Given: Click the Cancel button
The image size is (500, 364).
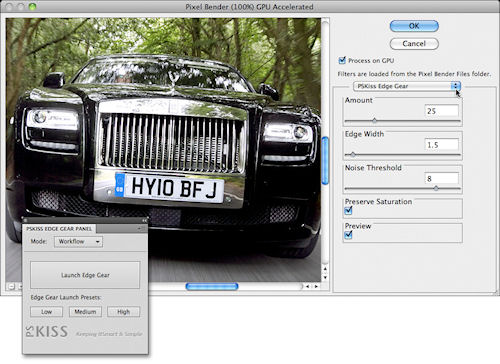Looking at the screenshot, I should [414, 44].
